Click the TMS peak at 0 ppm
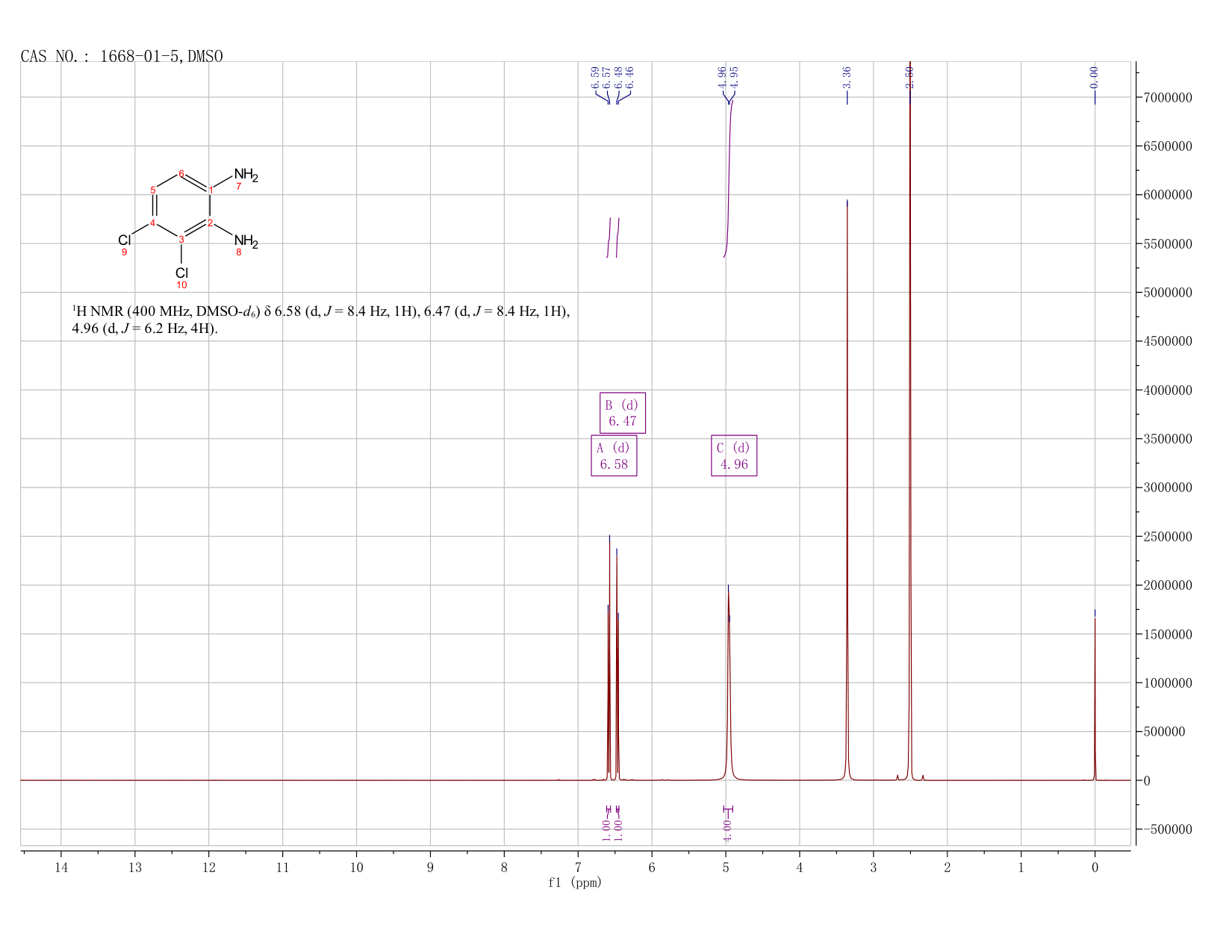Screen dimensions: 1232x952 coord(1095,694)
